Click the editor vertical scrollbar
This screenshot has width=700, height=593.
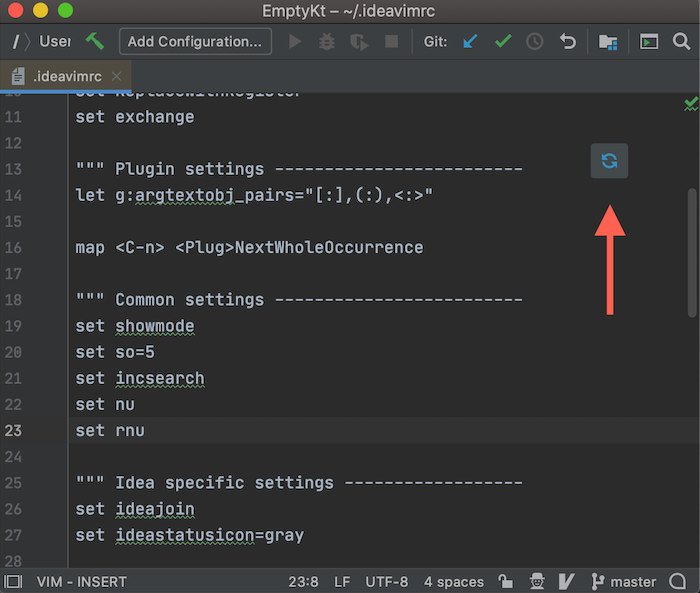pyautogui.click(x=692, y=250)
